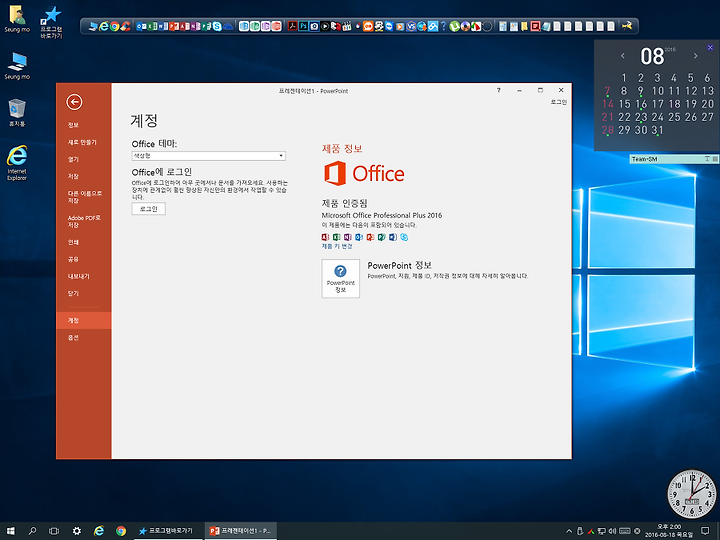Open the 인쇄 (Print) page
This screenshot has height=540, width=720.
click(73, 242)
